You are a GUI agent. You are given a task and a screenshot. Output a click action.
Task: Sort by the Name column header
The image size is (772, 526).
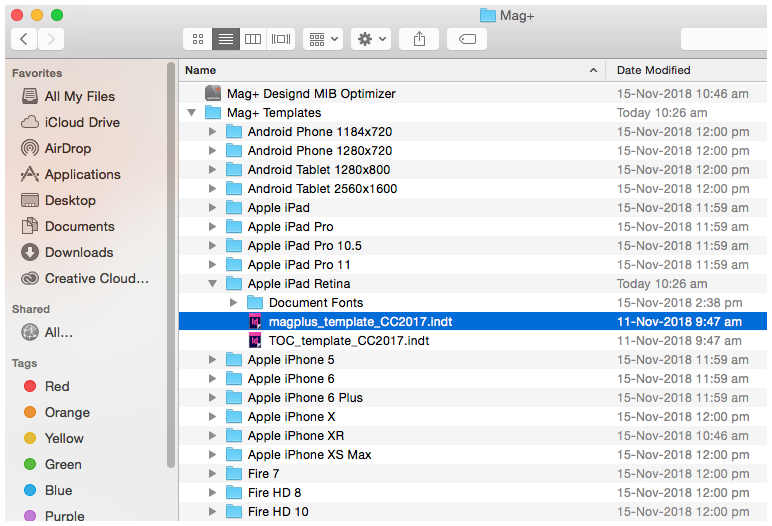pos(392,70)
